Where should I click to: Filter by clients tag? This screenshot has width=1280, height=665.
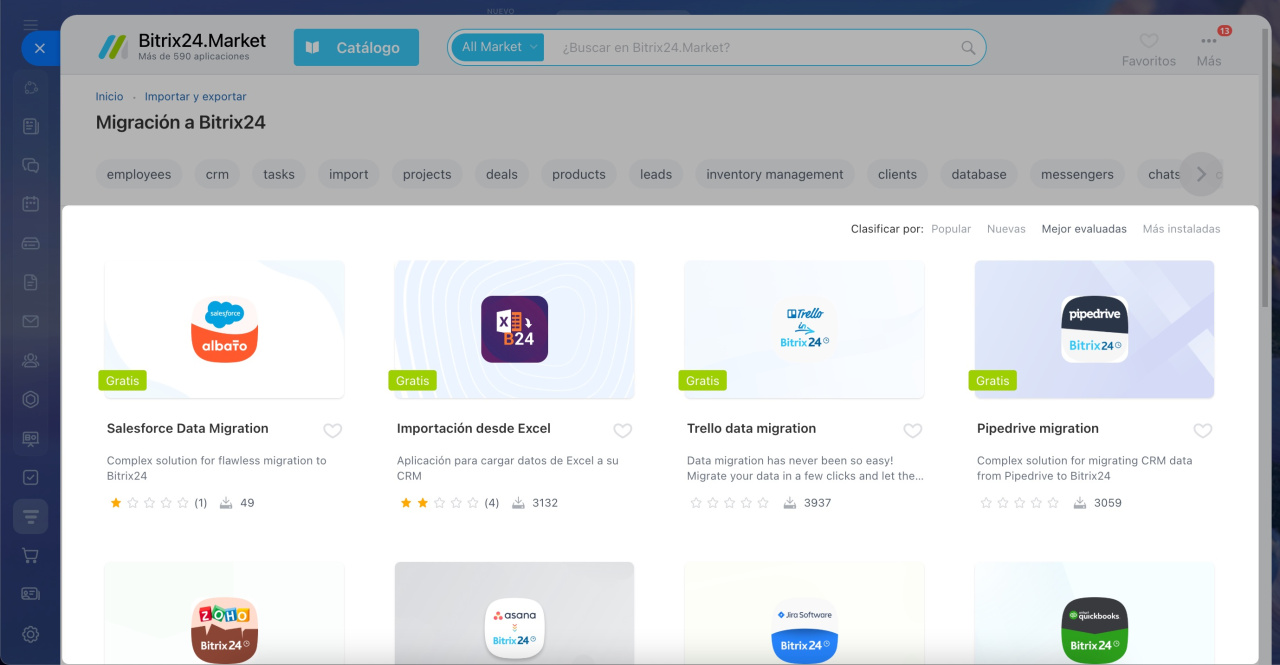click(897, 174)
